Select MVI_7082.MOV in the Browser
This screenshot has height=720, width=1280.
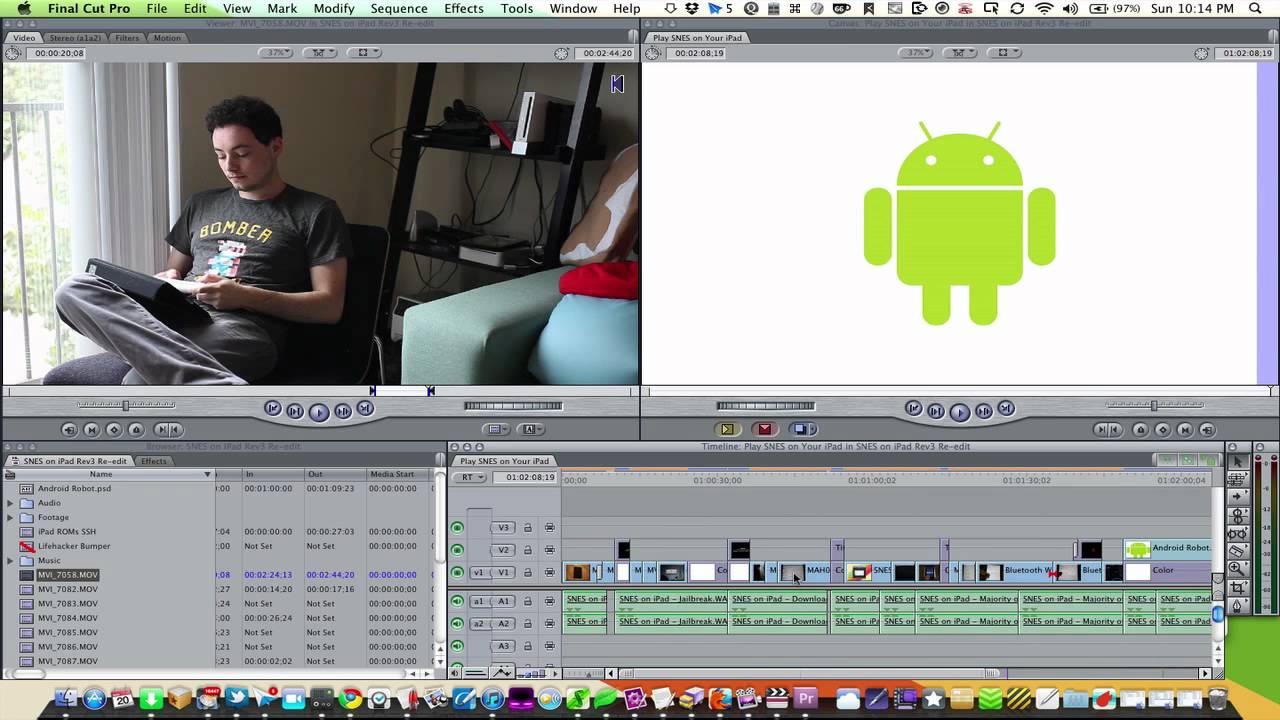(x=68, y=590)
